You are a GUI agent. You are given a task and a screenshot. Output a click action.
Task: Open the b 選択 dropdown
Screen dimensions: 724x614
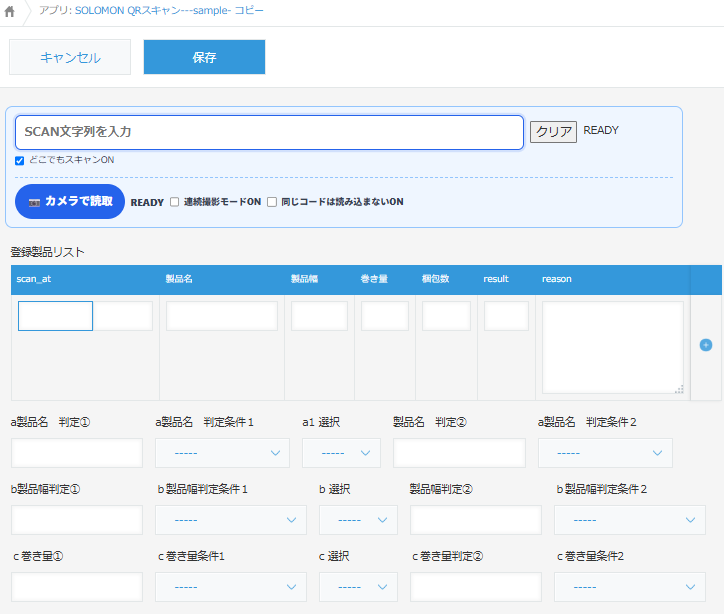pos(358,520)
